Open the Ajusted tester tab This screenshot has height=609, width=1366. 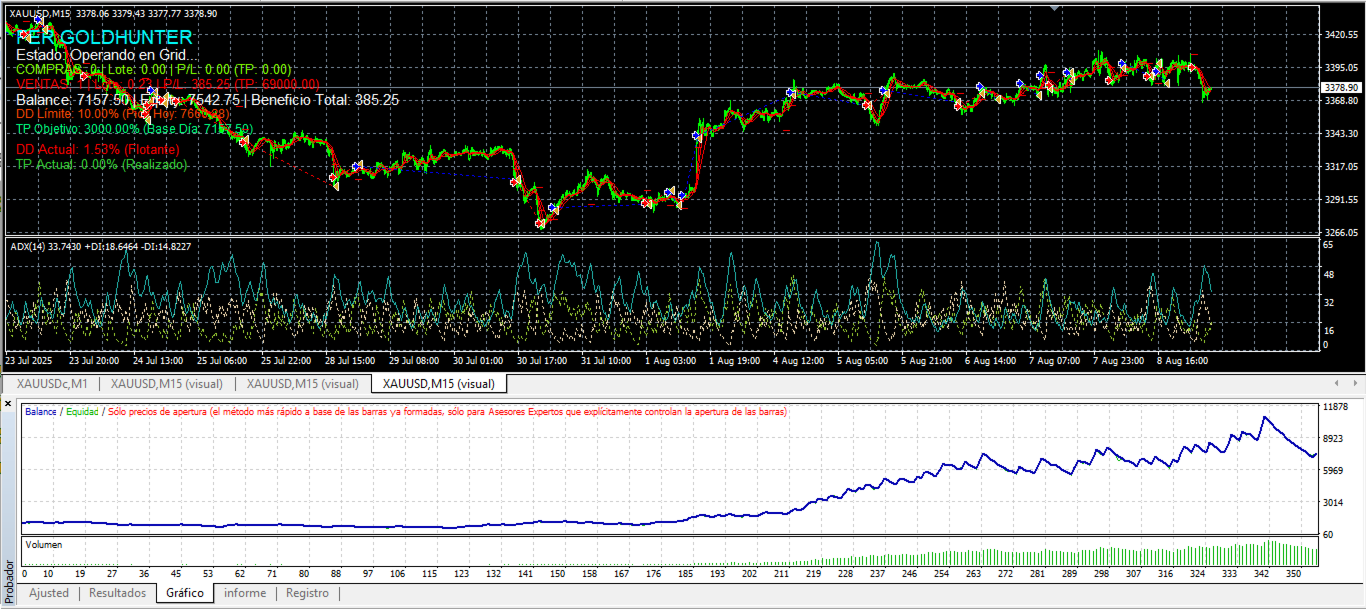tap(49, 593)
